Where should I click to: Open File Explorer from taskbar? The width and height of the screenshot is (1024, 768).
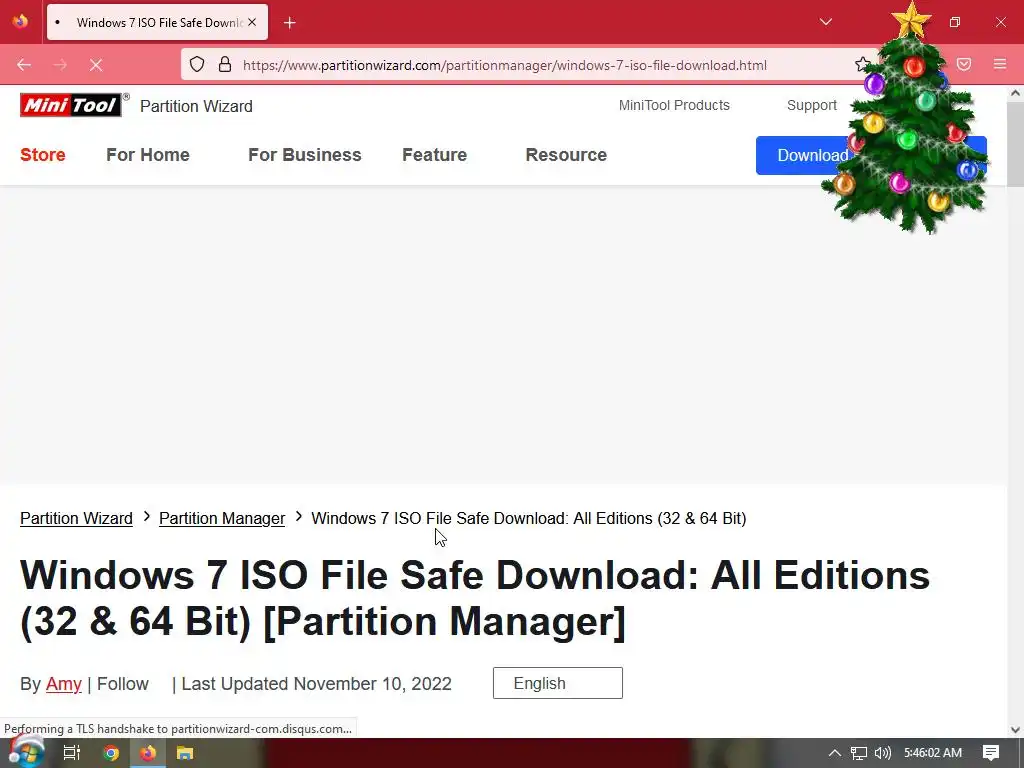pyautogui.click(x=185, y=753)
